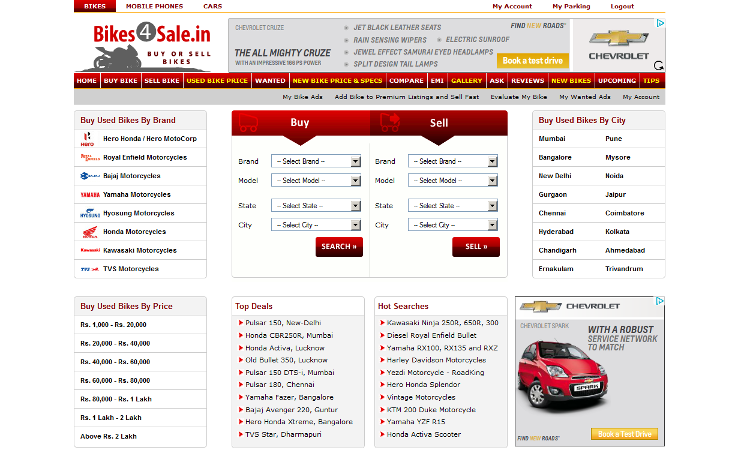Open top deal Honda CBR250R, Mumbai
The image size is (750, 450).
coord(289,335)
